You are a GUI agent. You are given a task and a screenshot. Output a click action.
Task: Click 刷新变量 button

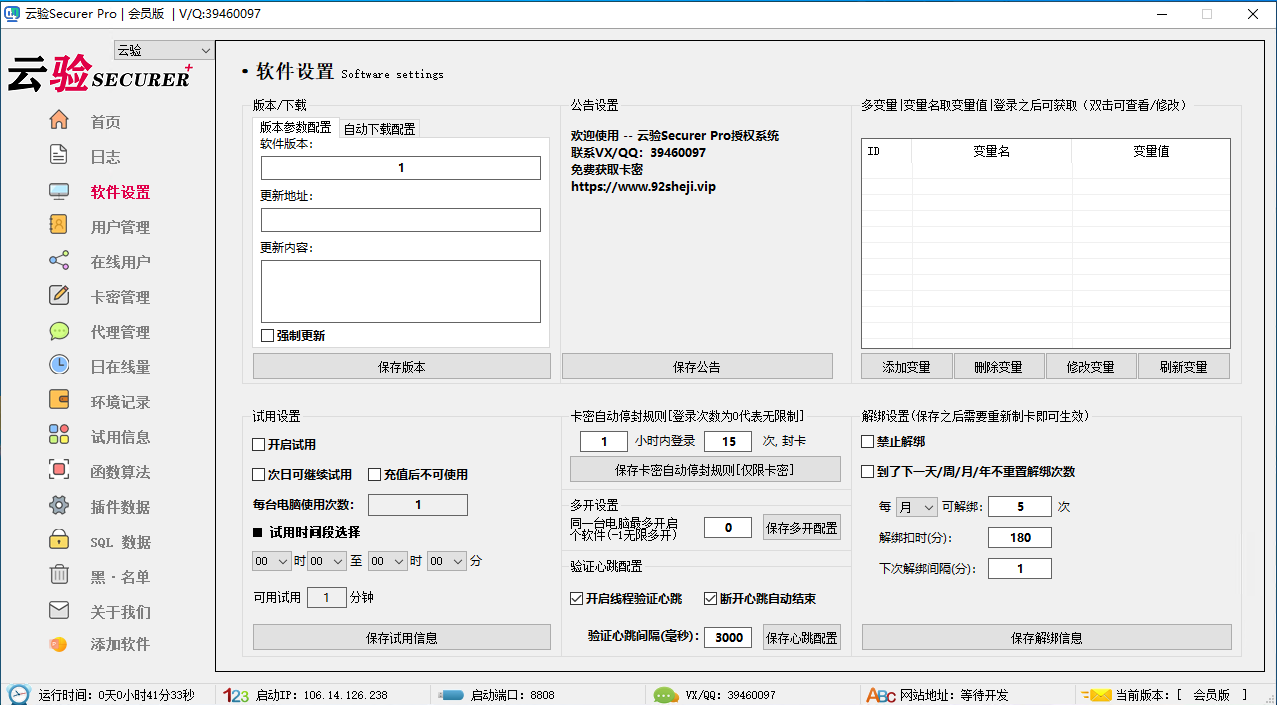tap(1184, 366)
